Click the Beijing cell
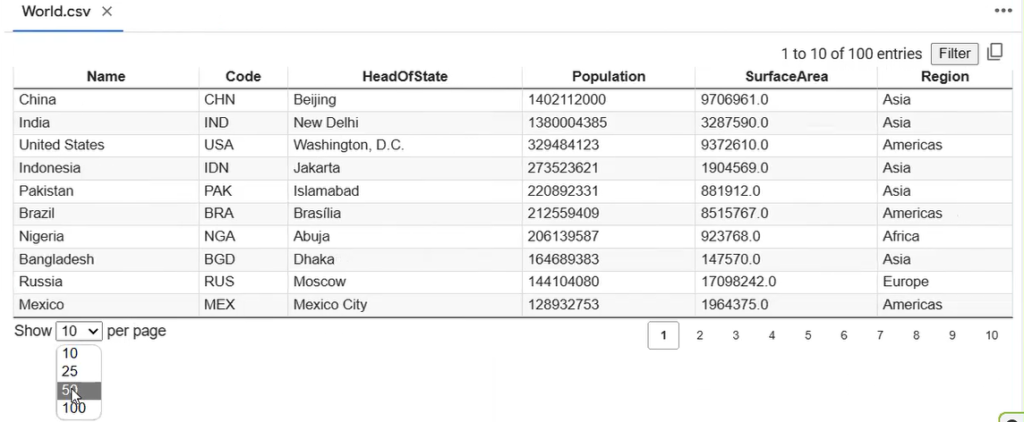1024x422 pixels. tap(405, 100)
